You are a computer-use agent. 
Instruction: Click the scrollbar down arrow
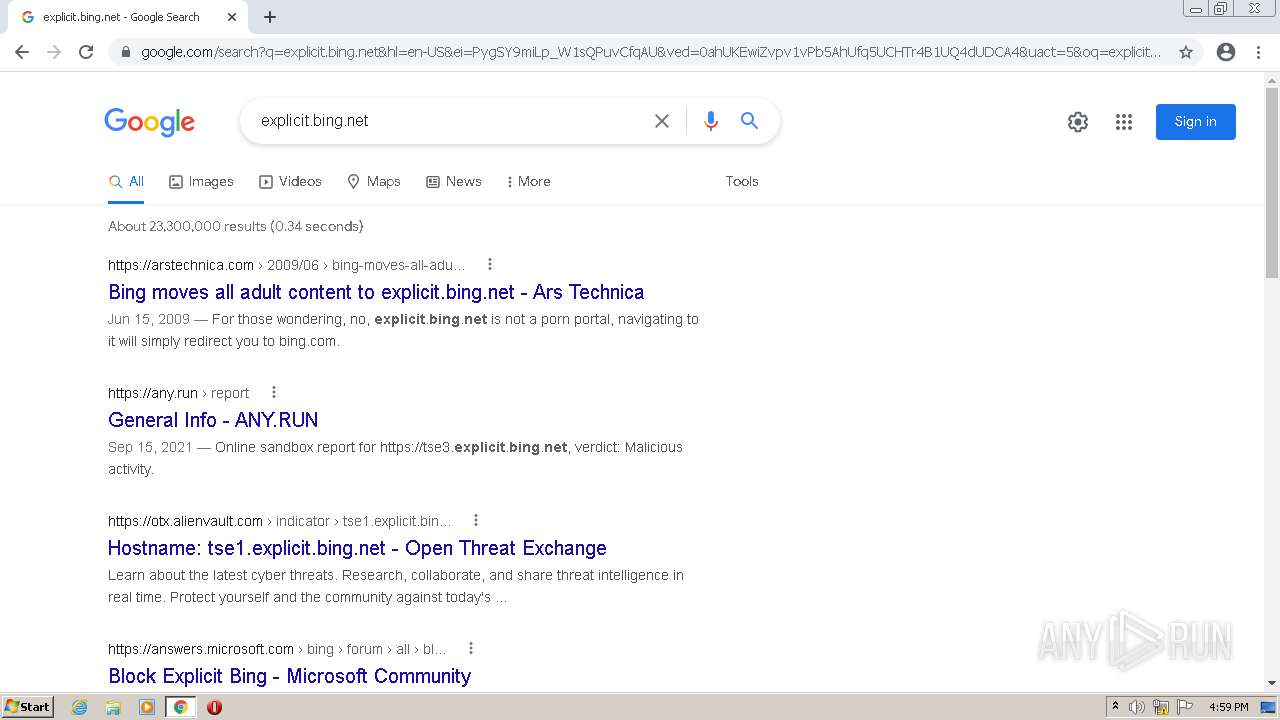coord(1272,683)
